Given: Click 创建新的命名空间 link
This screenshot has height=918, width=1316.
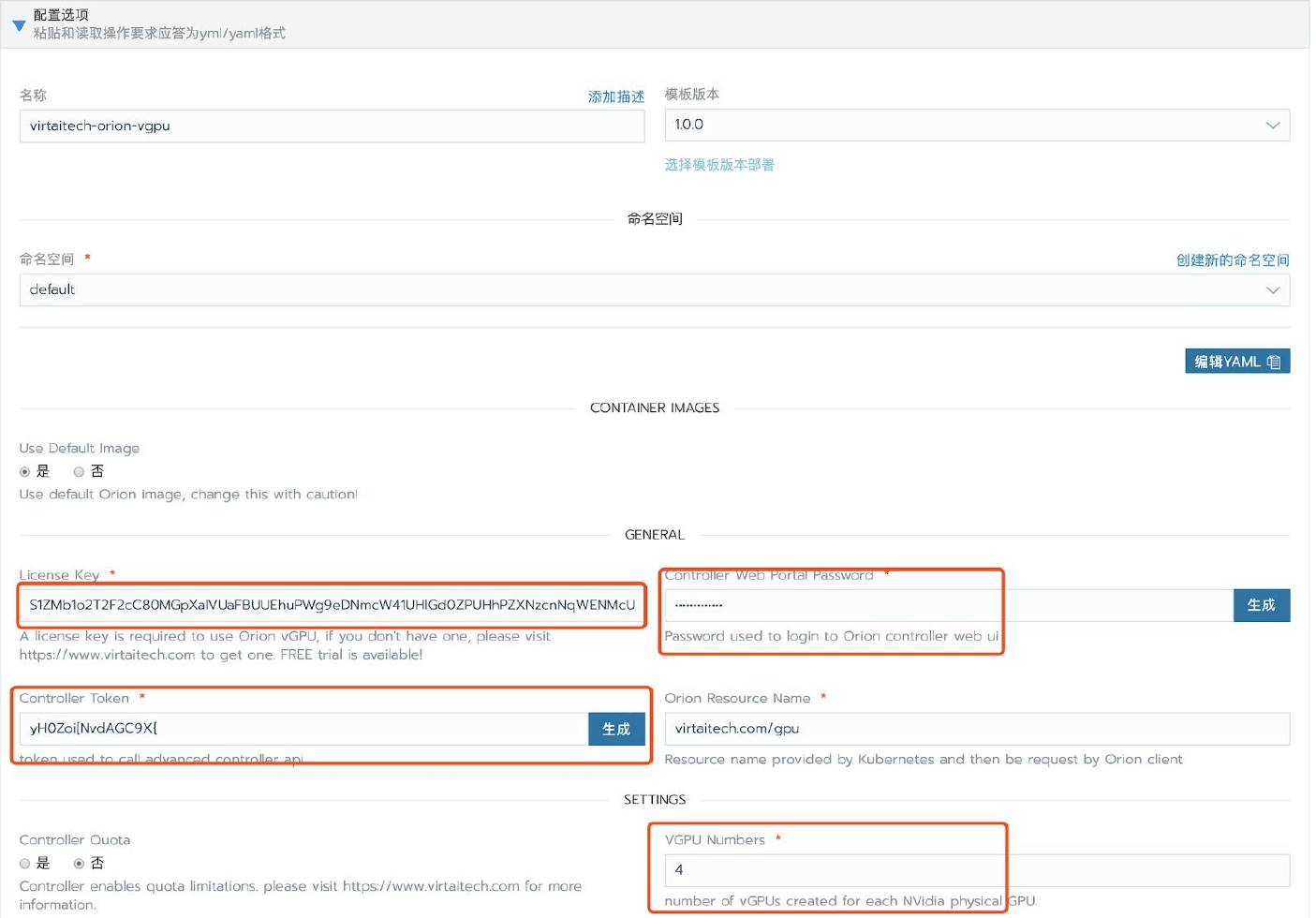Looking at the screenshot, I should [1233, 259].
